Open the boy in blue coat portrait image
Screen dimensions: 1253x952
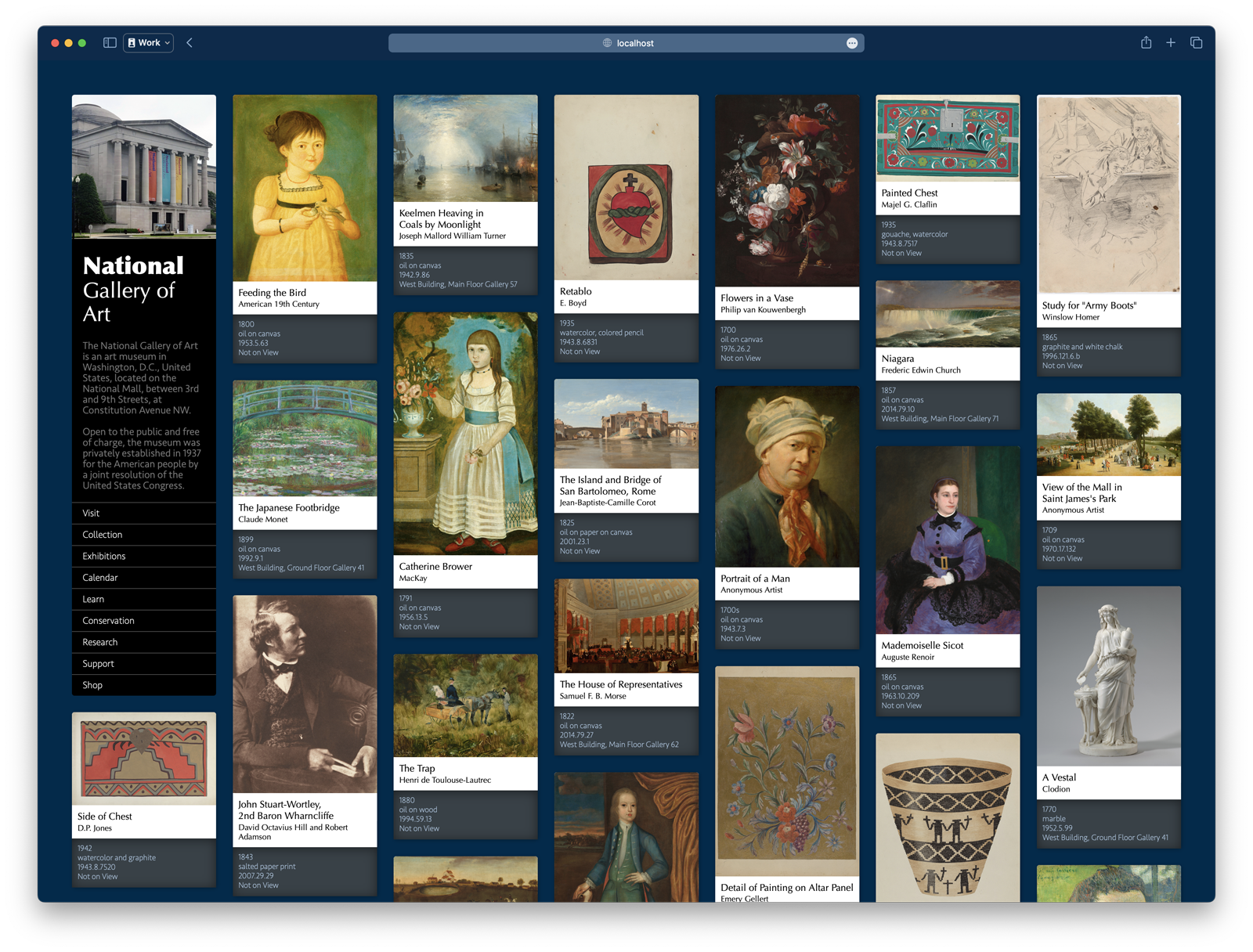(x=626, y=838)
